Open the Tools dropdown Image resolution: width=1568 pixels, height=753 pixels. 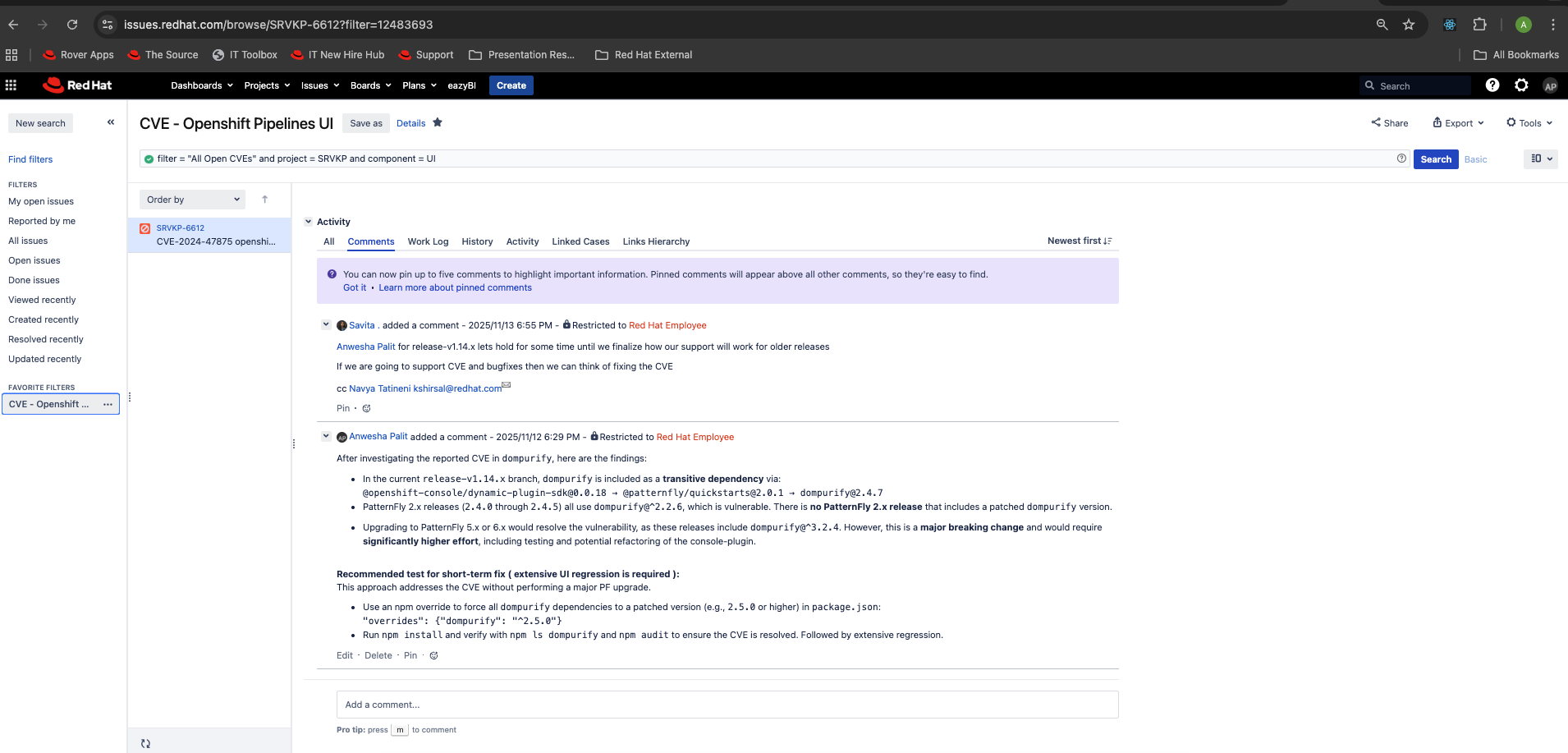coord(1529,123)
